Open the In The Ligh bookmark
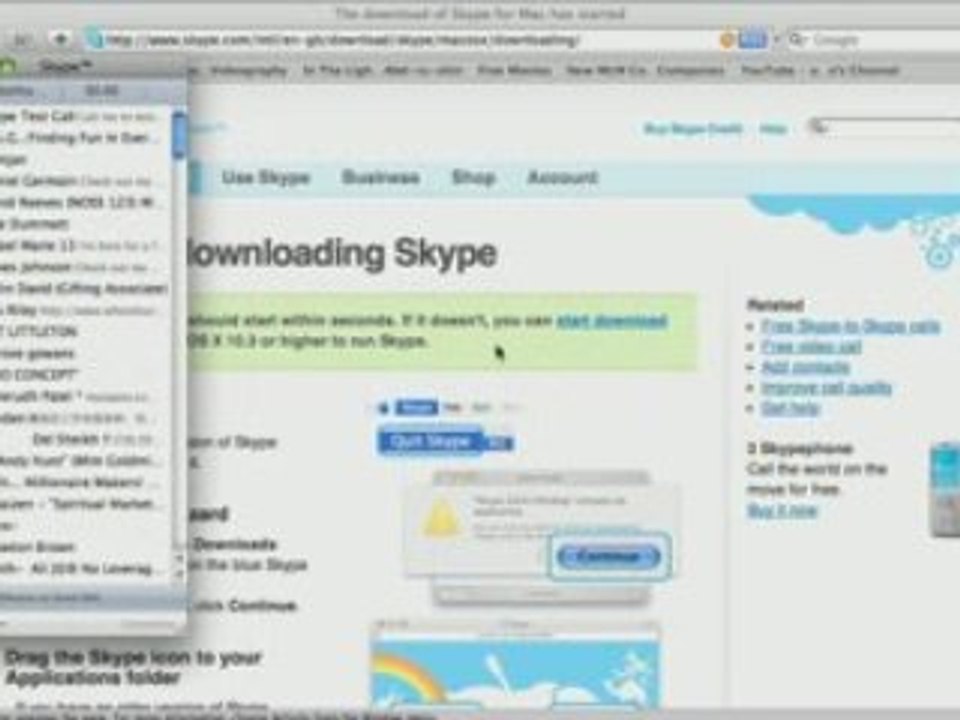 pos(337,70)
